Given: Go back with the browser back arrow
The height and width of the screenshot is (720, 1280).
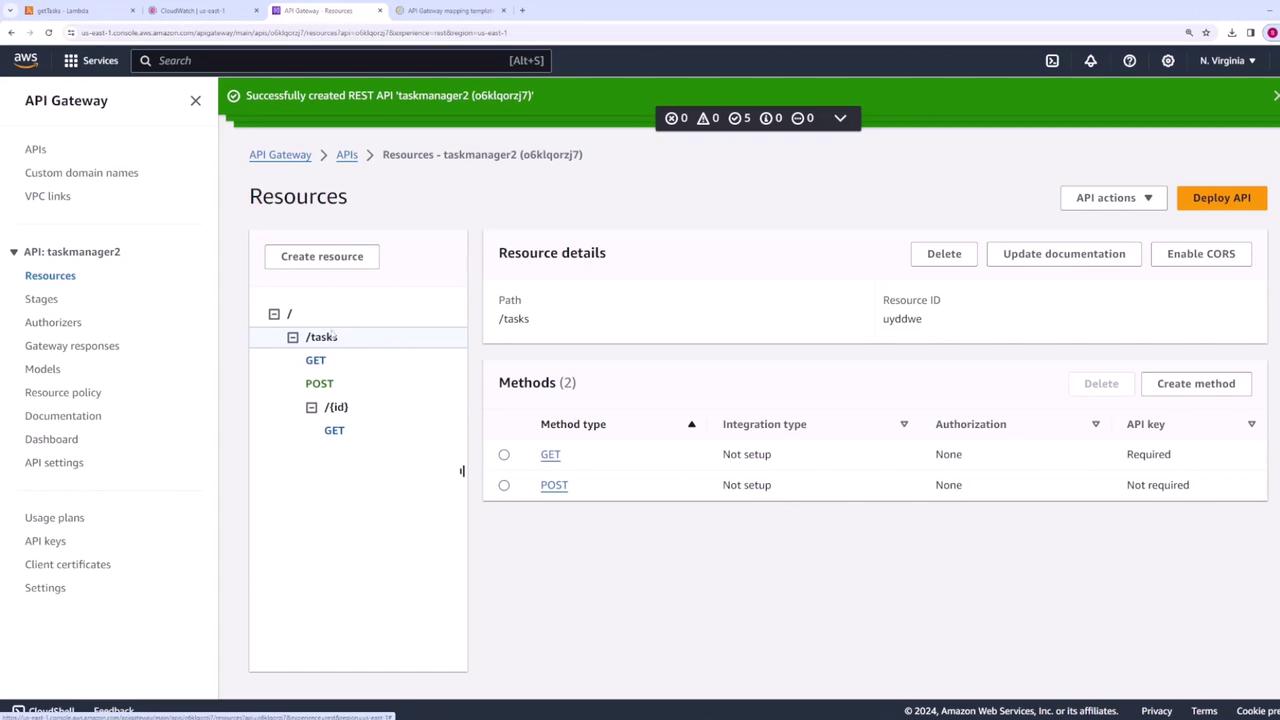Looking at the screenshot, I should (11, 32).
